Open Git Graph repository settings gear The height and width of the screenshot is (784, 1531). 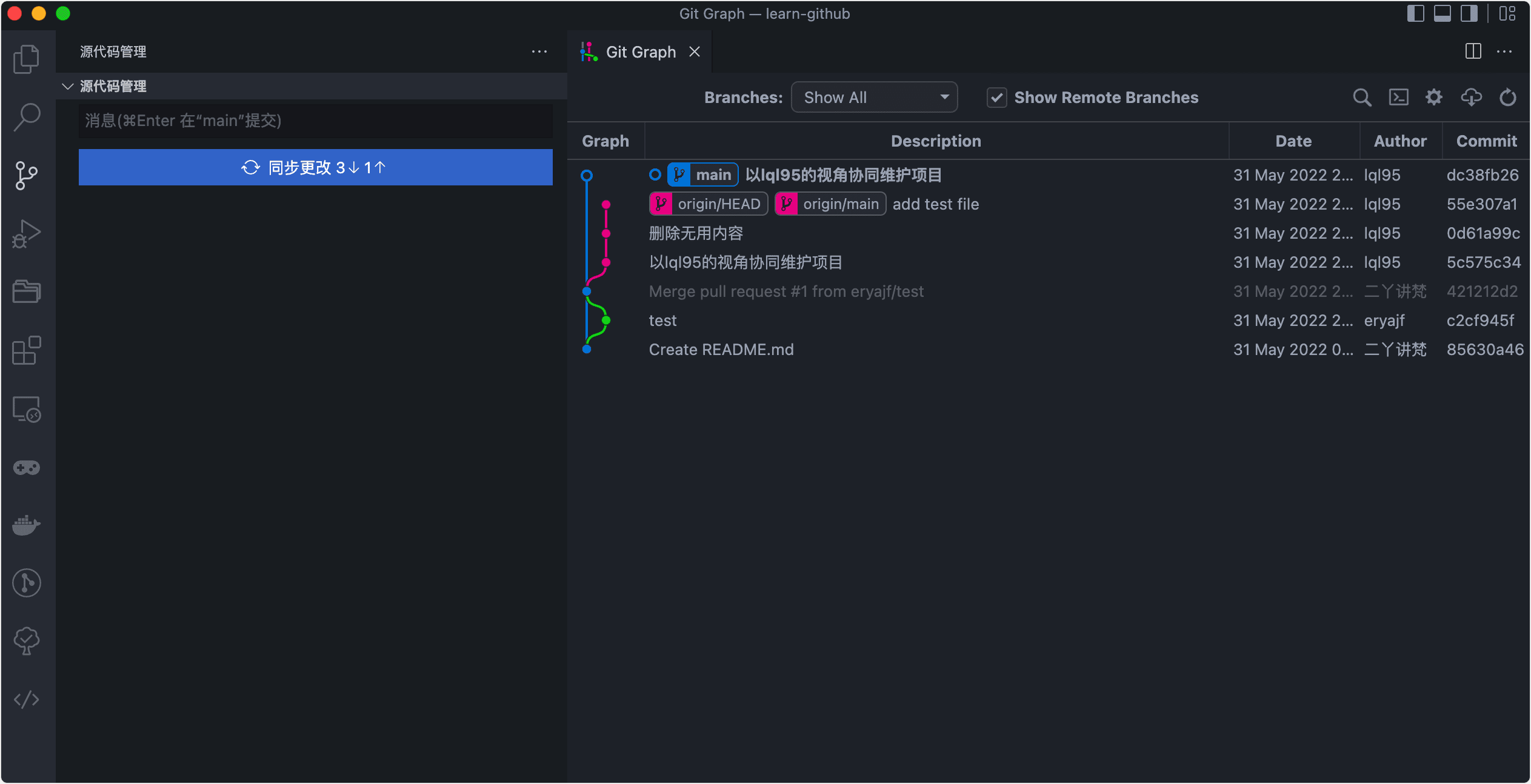1434,98
